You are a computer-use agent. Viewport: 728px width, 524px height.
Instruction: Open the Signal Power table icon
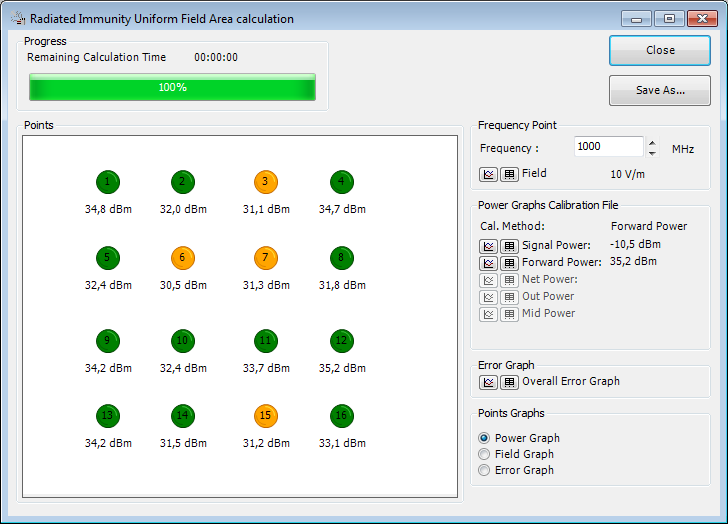509,246
